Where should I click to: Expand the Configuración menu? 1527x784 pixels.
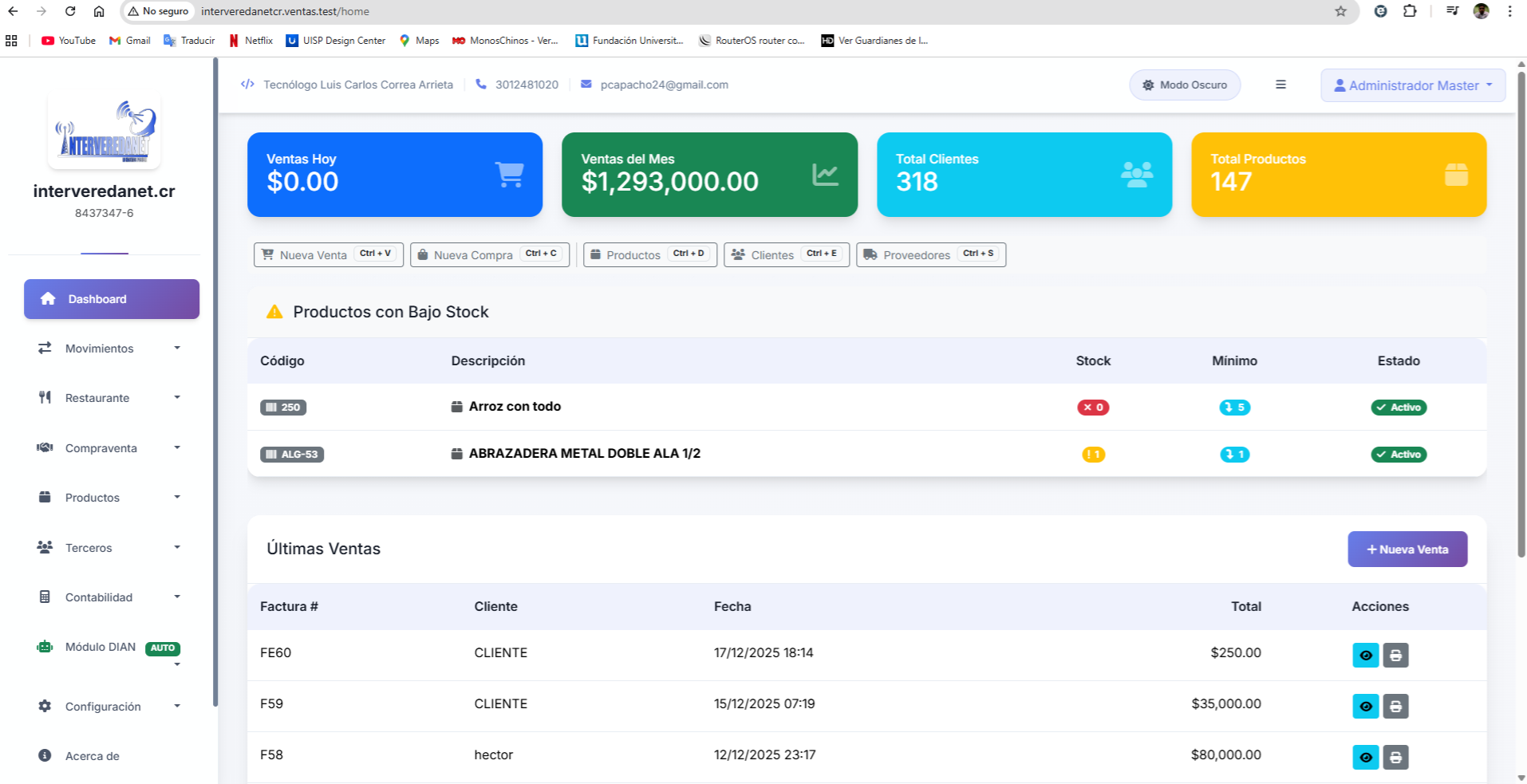point(103,706)
